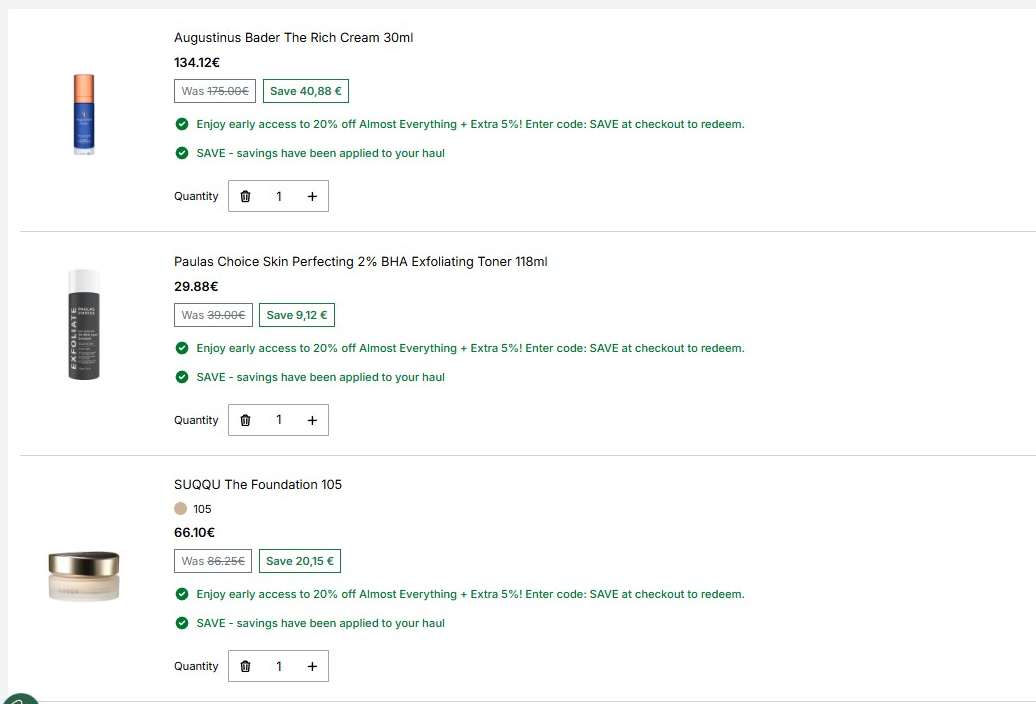
Task: Click the SUQQU quantity value 1
Action: (279, 666)
